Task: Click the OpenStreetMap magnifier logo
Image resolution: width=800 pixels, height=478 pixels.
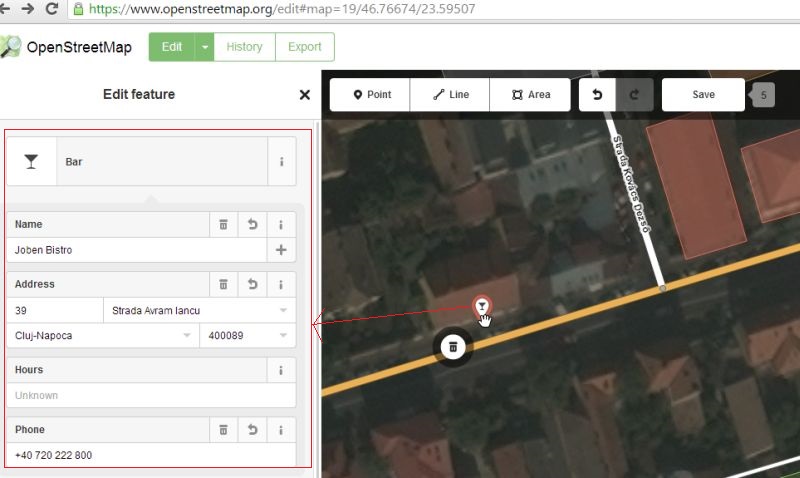Action: click(x=10, y=47)
